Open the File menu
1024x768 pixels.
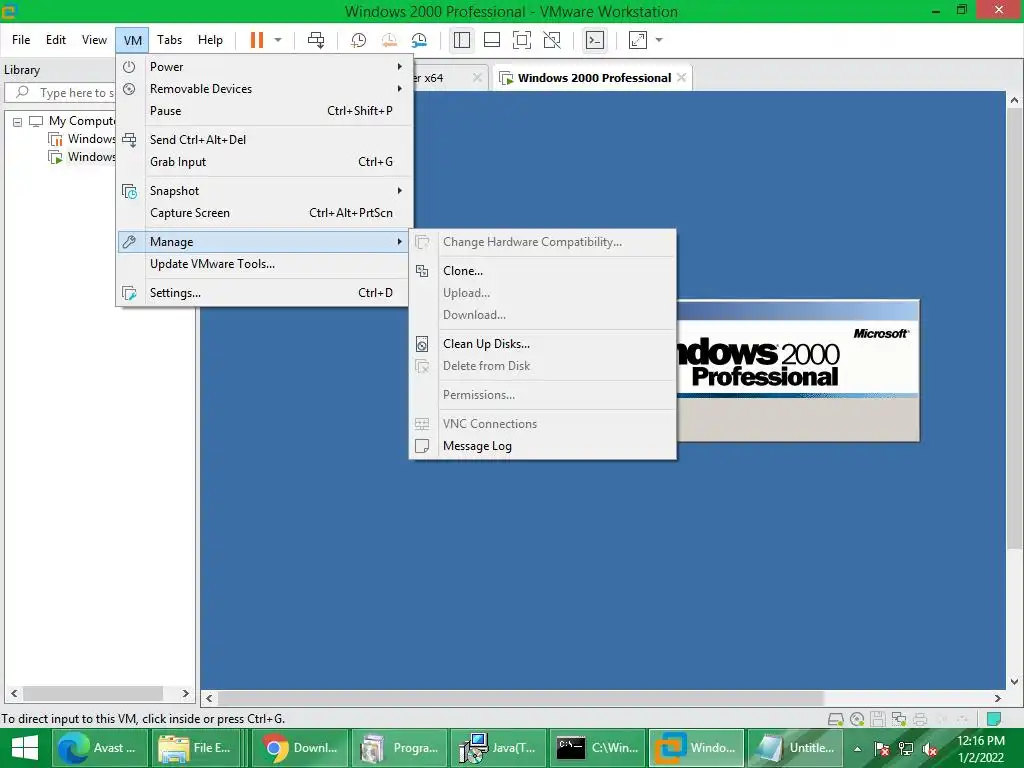(x=21, y=40)
